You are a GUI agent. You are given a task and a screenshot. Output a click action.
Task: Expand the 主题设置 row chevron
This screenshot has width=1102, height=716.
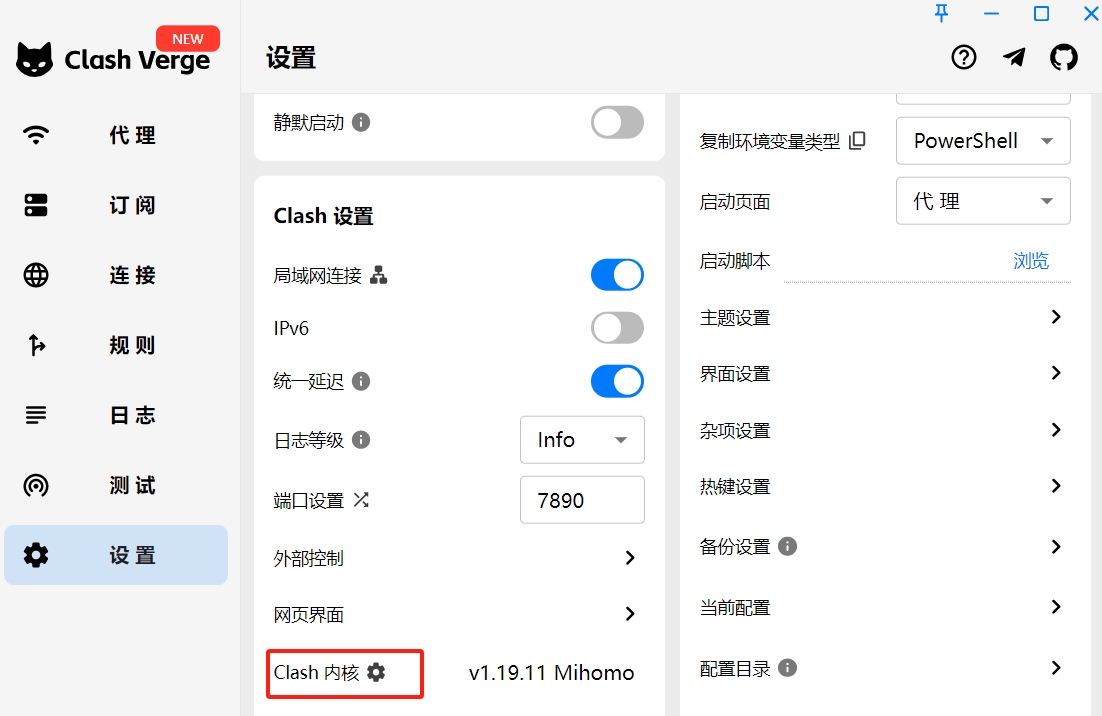pos(1056,317)
